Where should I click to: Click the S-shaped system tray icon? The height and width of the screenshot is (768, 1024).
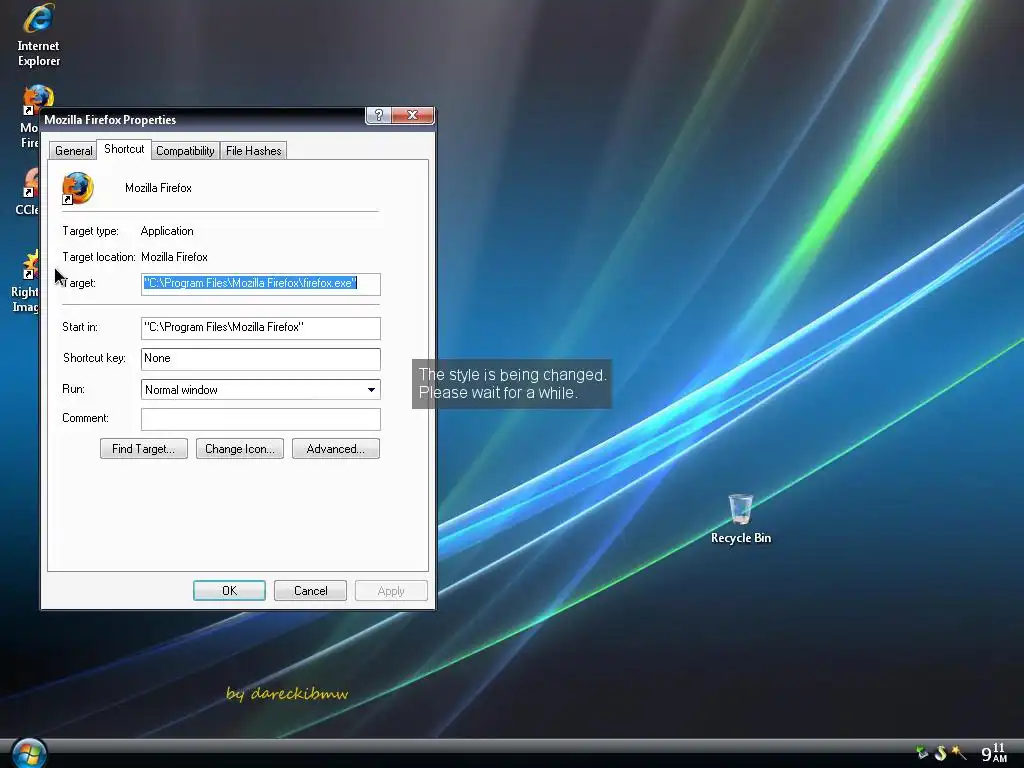point(940,753)
